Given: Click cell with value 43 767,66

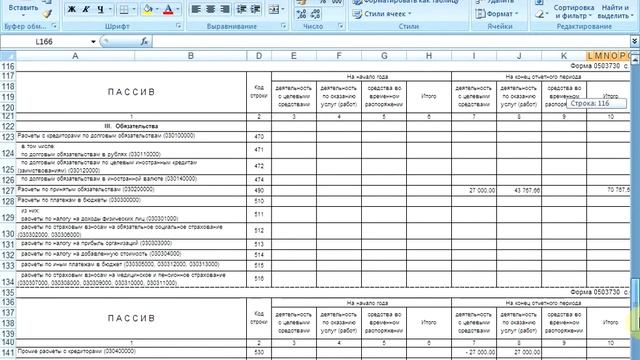Looking at the screenshot, I should (x=519, y=190).
